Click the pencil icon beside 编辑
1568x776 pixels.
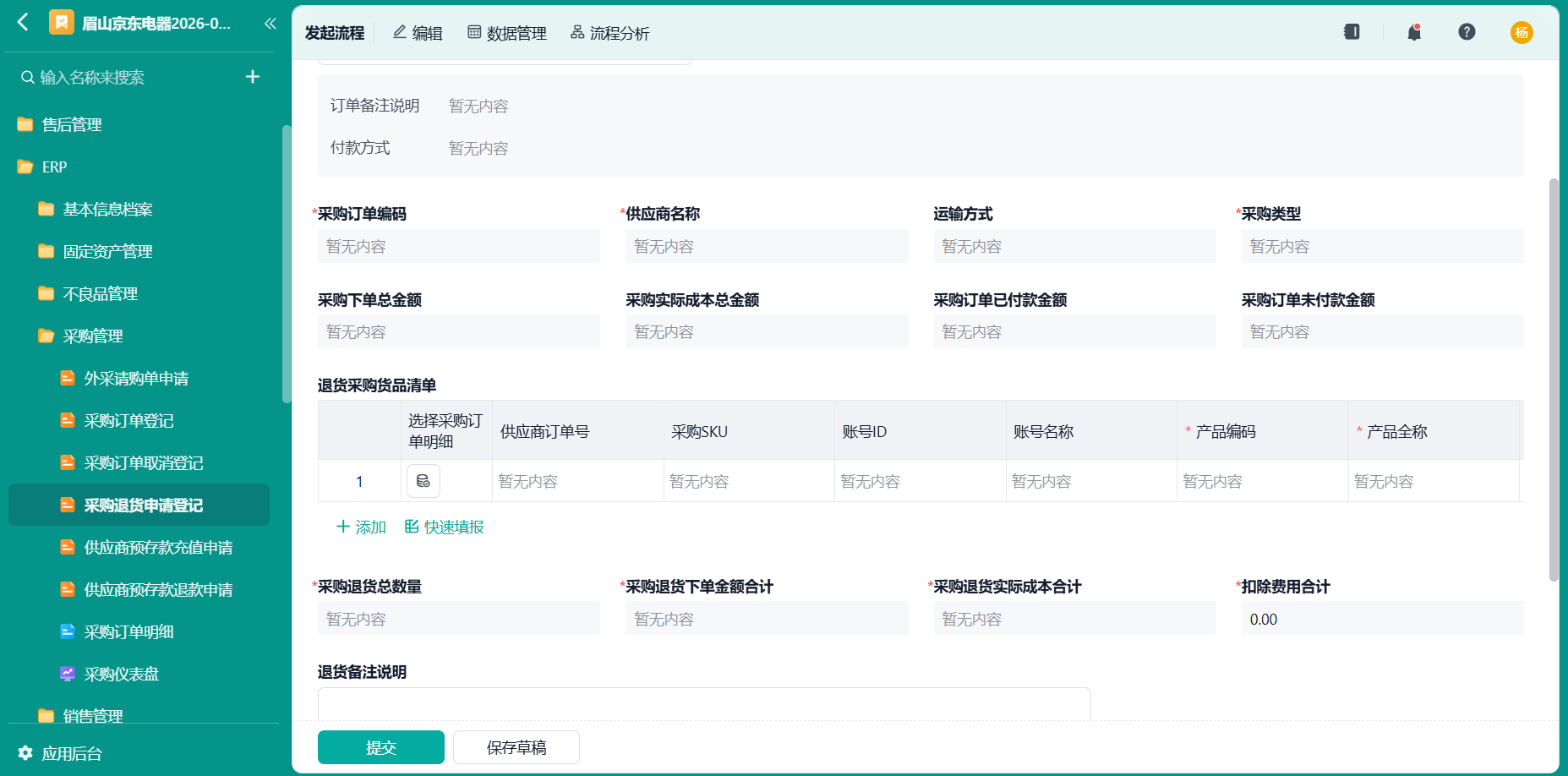pos(400,32)
